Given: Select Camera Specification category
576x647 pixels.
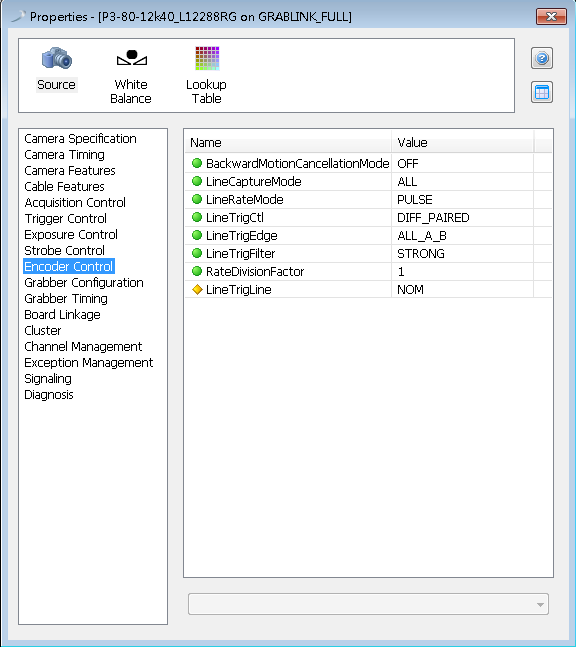Looking at the screenshot, I should coord(80,139).
